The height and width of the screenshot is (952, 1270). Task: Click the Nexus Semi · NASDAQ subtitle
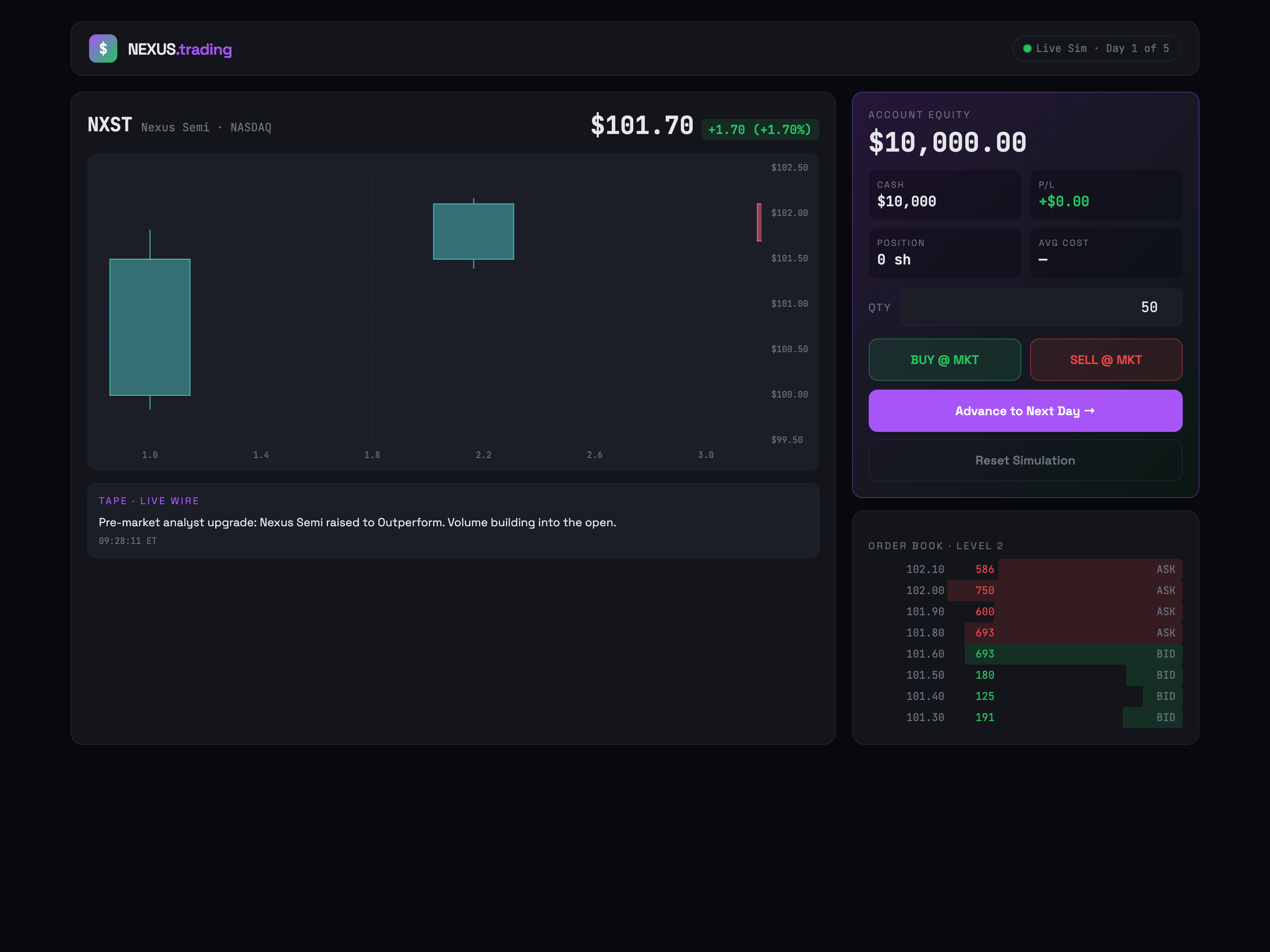(207, 127)
